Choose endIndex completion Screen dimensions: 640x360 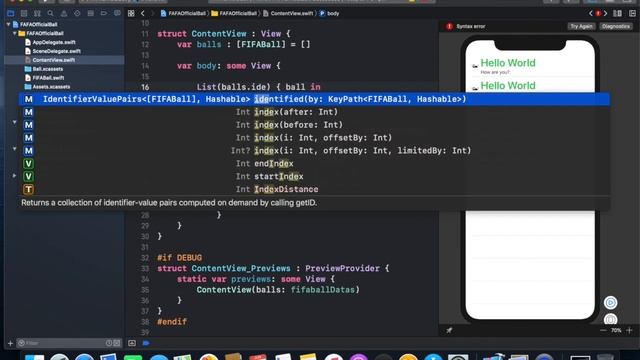click(314, 164)
